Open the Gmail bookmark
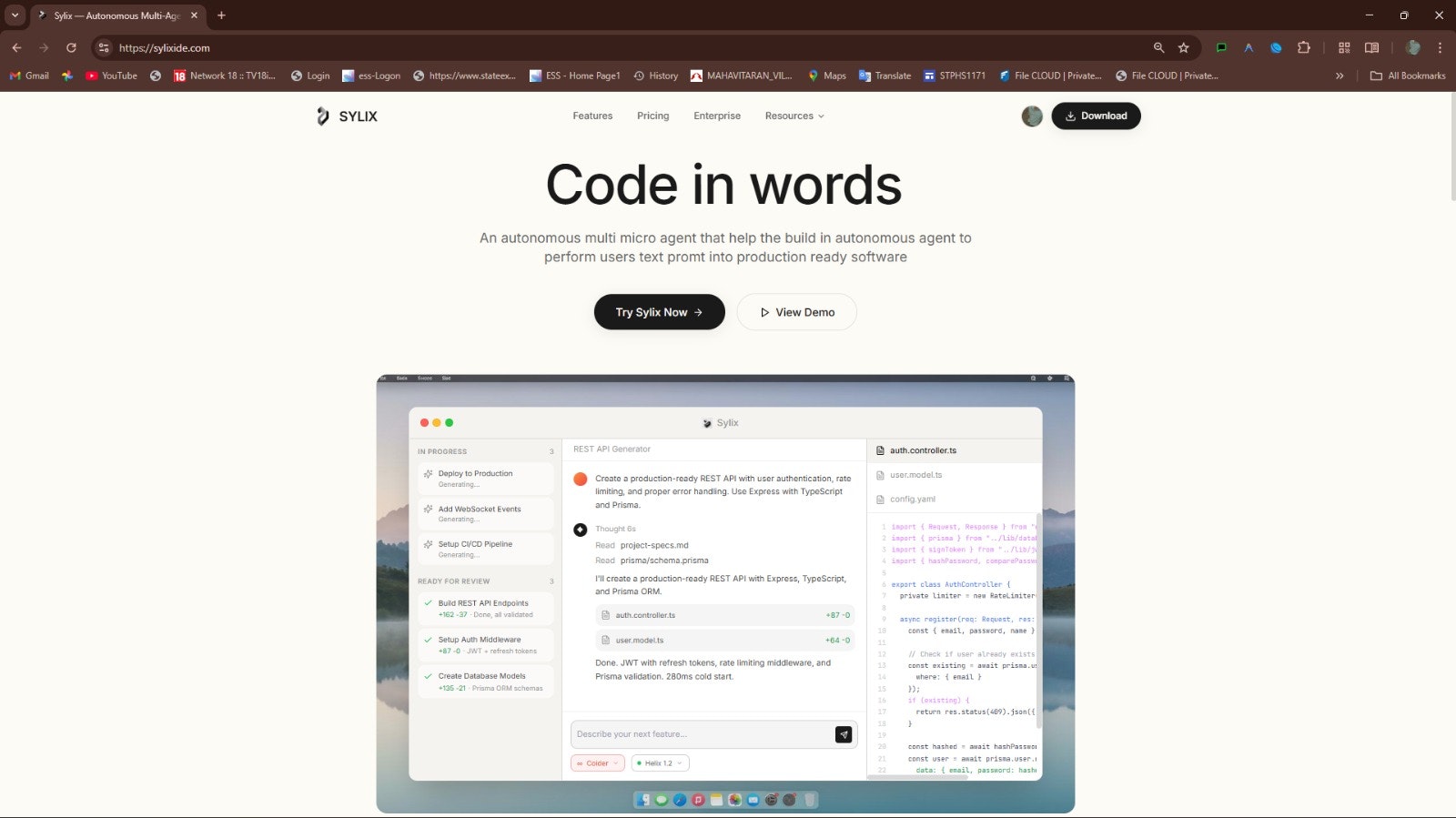This screenshot has height=818, width=1456. click(29, 76)
